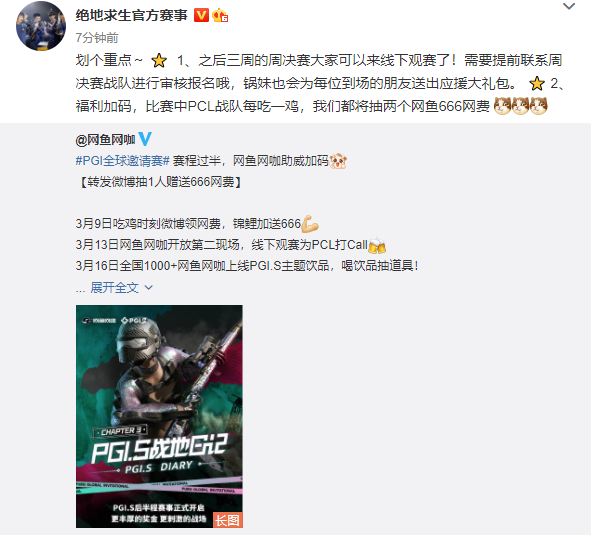Open the @网鱼网咖 reposted account link
591x535 pixels.
tap(105, 140)
